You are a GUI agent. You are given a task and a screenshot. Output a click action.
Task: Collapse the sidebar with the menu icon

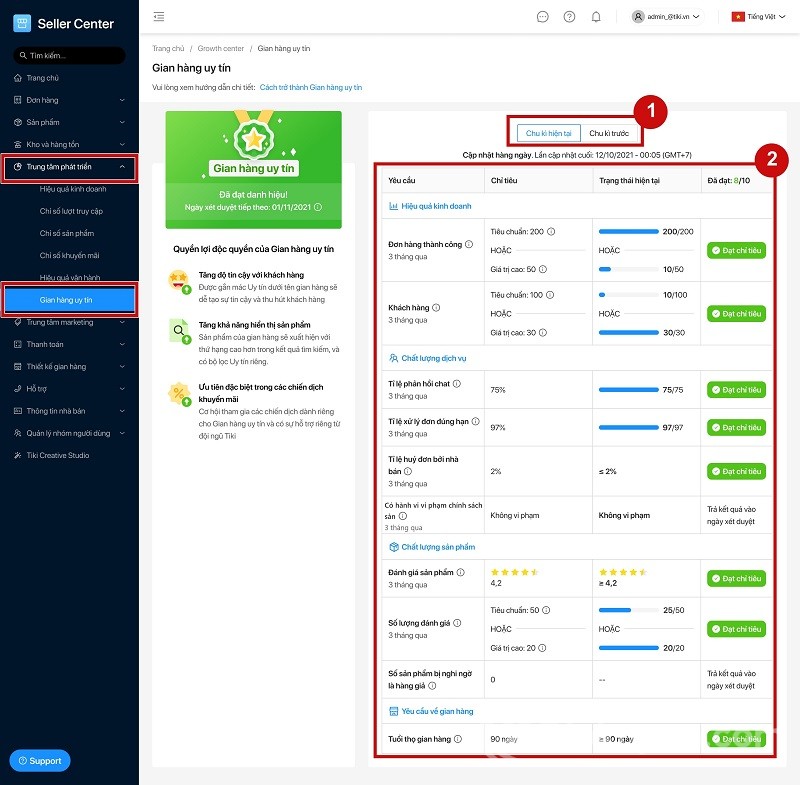(159, 16)
